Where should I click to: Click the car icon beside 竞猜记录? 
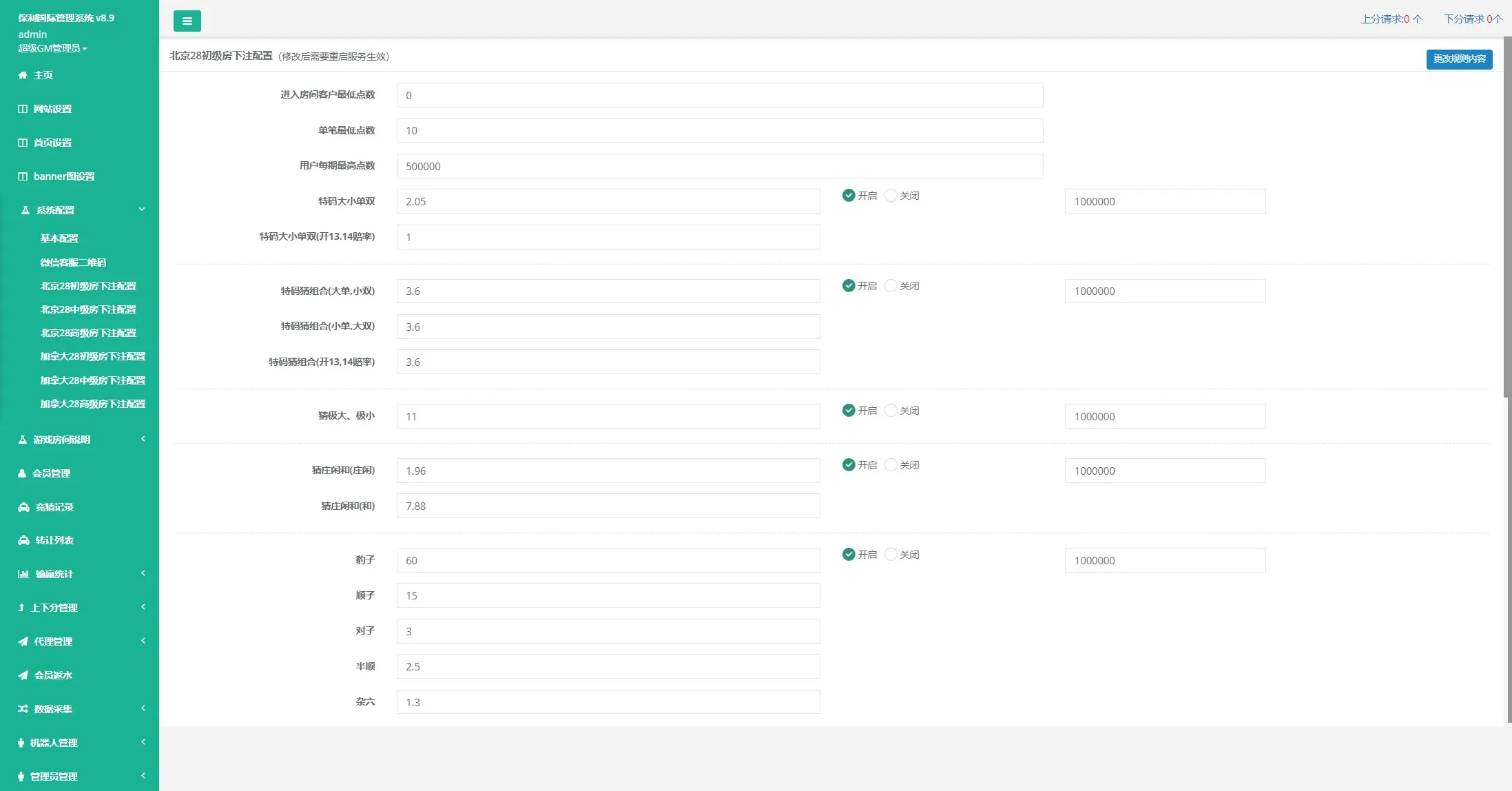(23, 507)
